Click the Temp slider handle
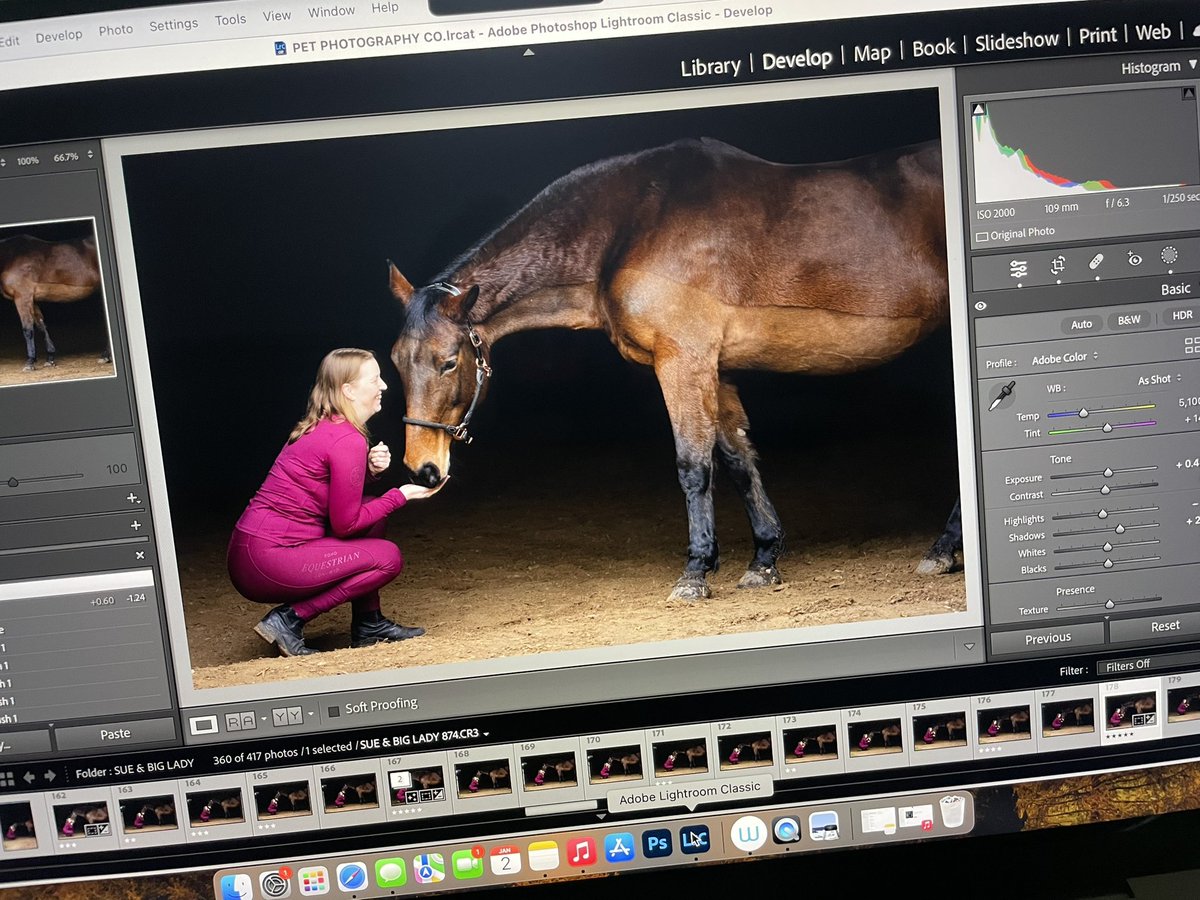The width and height of the screenshot is (1200, 900). (1082, 412)
